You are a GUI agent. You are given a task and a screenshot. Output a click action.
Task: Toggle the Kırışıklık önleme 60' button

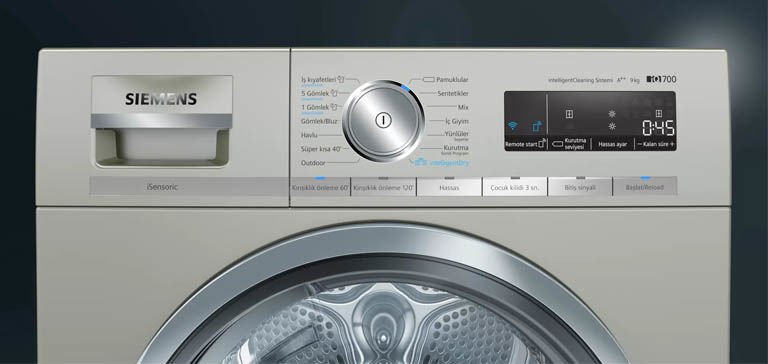[x=320, y=187]
